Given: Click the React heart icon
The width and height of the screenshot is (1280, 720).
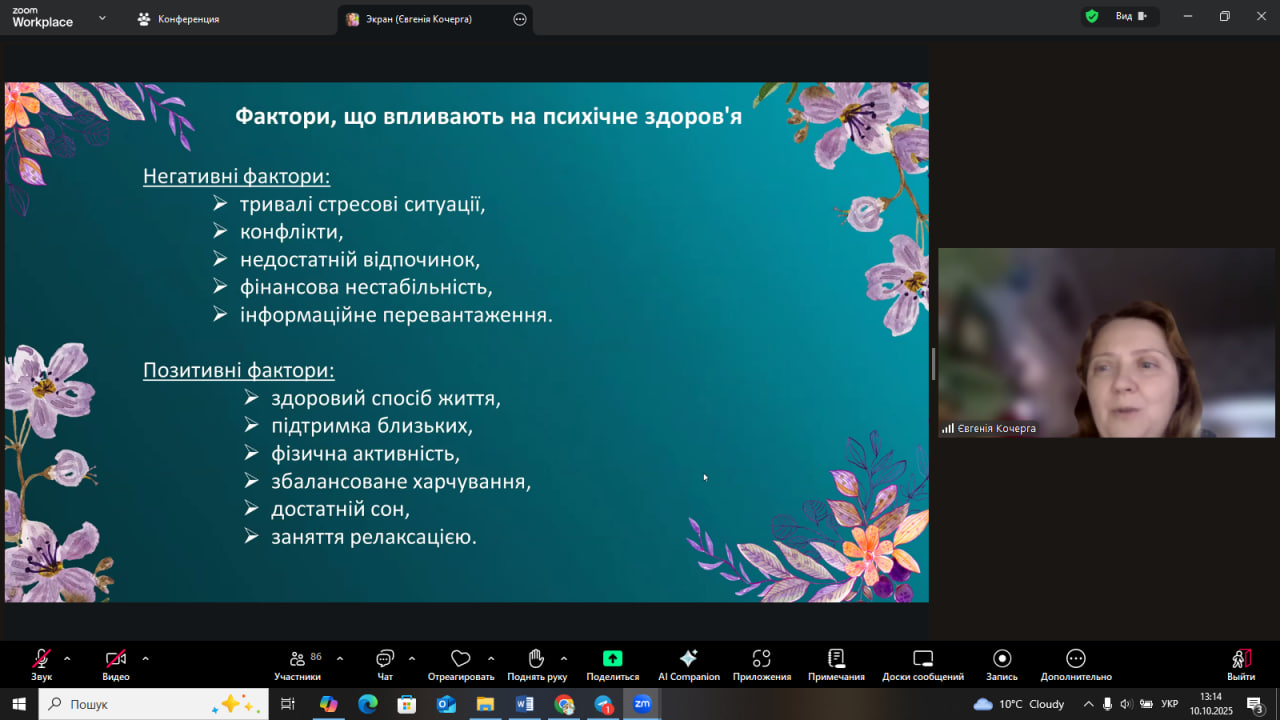Looking at the screenshot, I should coord(460,659).
